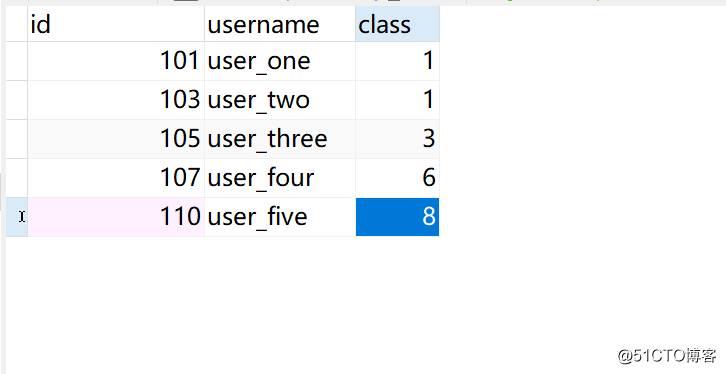This screenshot has width=726, height=374.
Task: Click the highlighted class cell showing 8
Action: tap(397, 217)
